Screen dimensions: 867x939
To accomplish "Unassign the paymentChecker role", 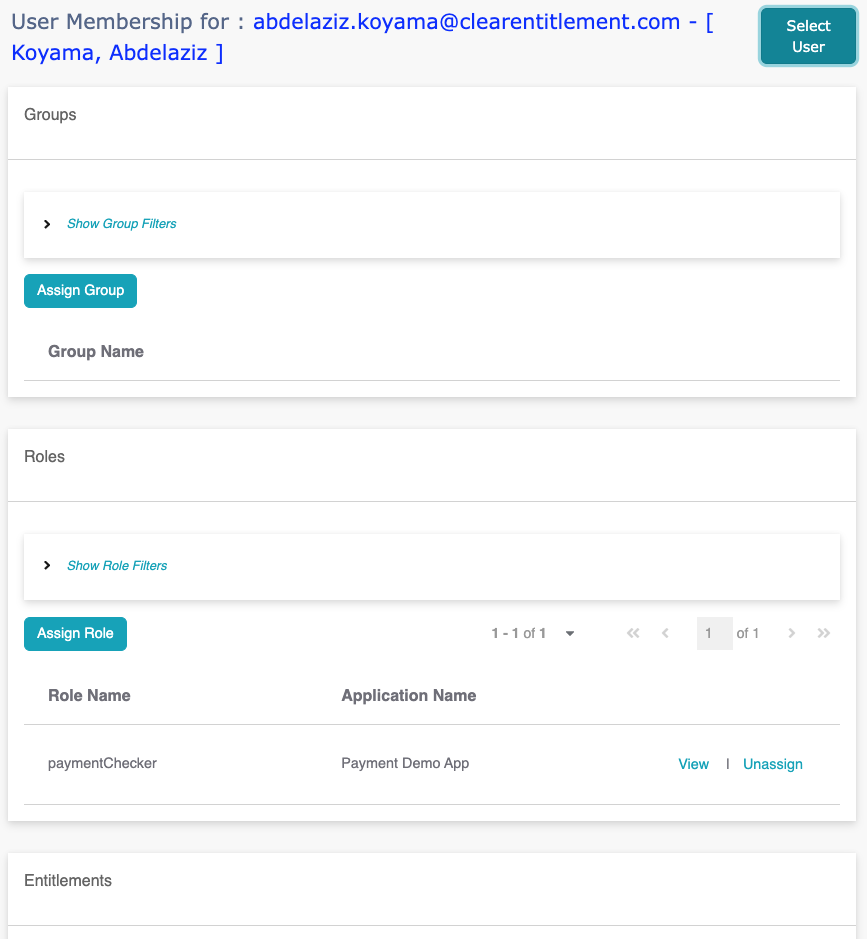I will coord(772,764).
